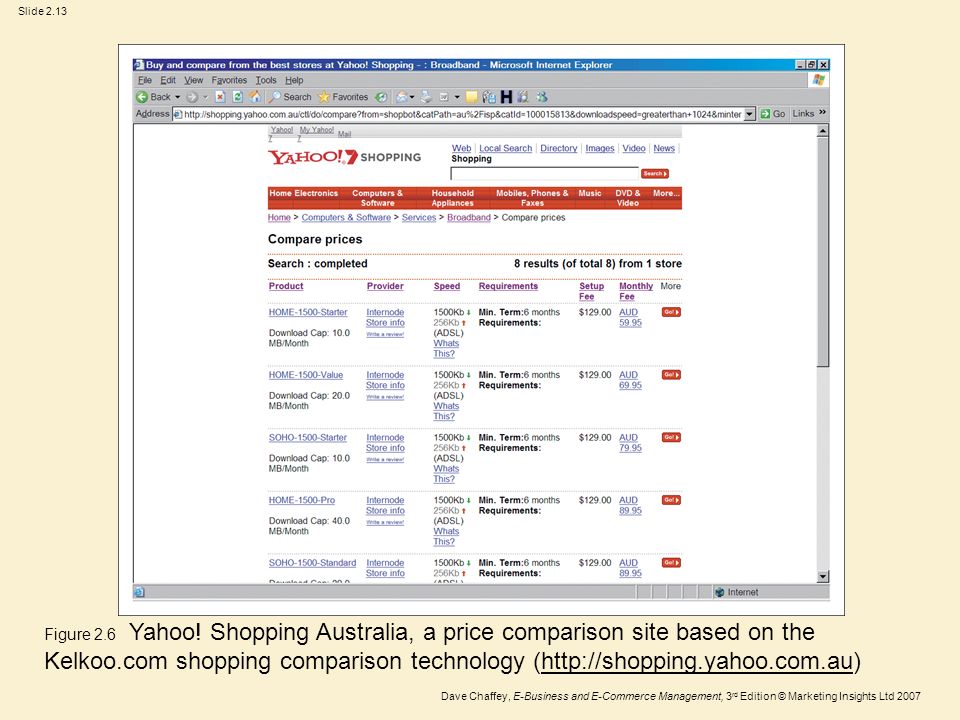Image resolution: width=960 pixels, height=720 pixels.
Task: Click More... in the red category bar
Action: click(x=666, y=193)
